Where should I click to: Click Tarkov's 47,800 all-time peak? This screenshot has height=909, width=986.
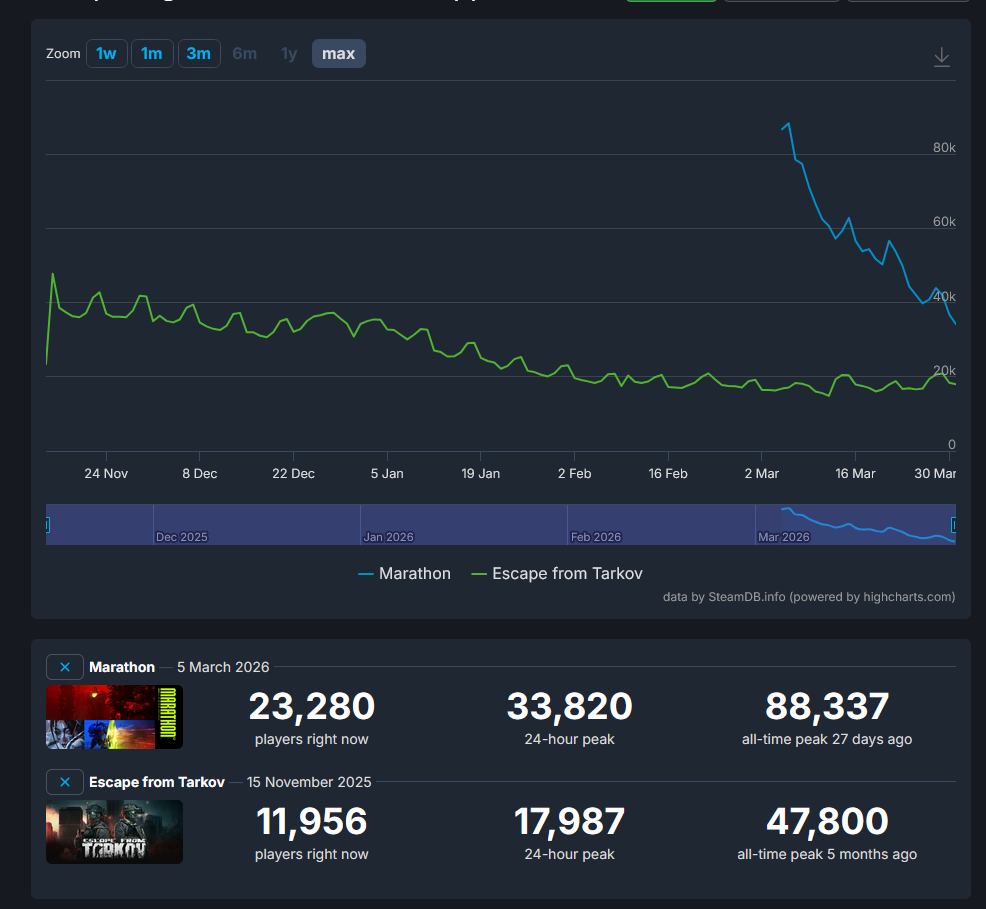point(828,822)
